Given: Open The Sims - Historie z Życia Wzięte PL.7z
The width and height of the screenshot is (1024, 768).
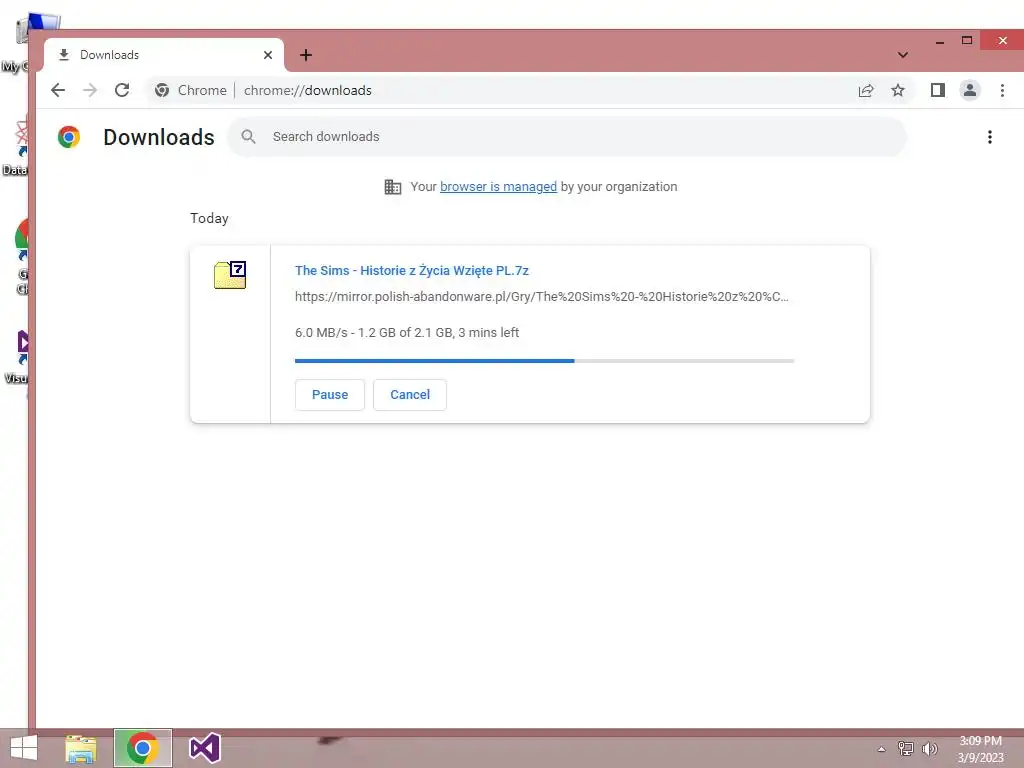Looking at the screenshot, I should coord(411,270).
